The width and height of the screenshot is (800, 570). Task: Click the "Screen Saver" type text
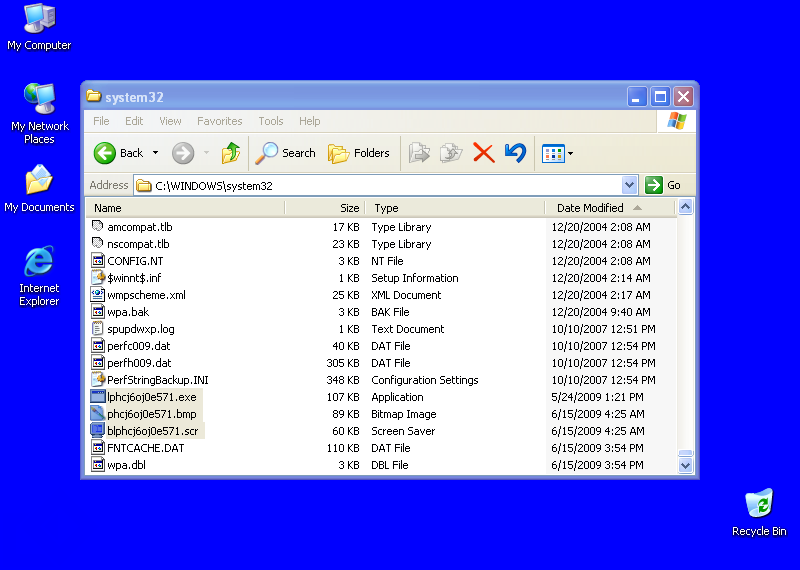tap(403, 431)
